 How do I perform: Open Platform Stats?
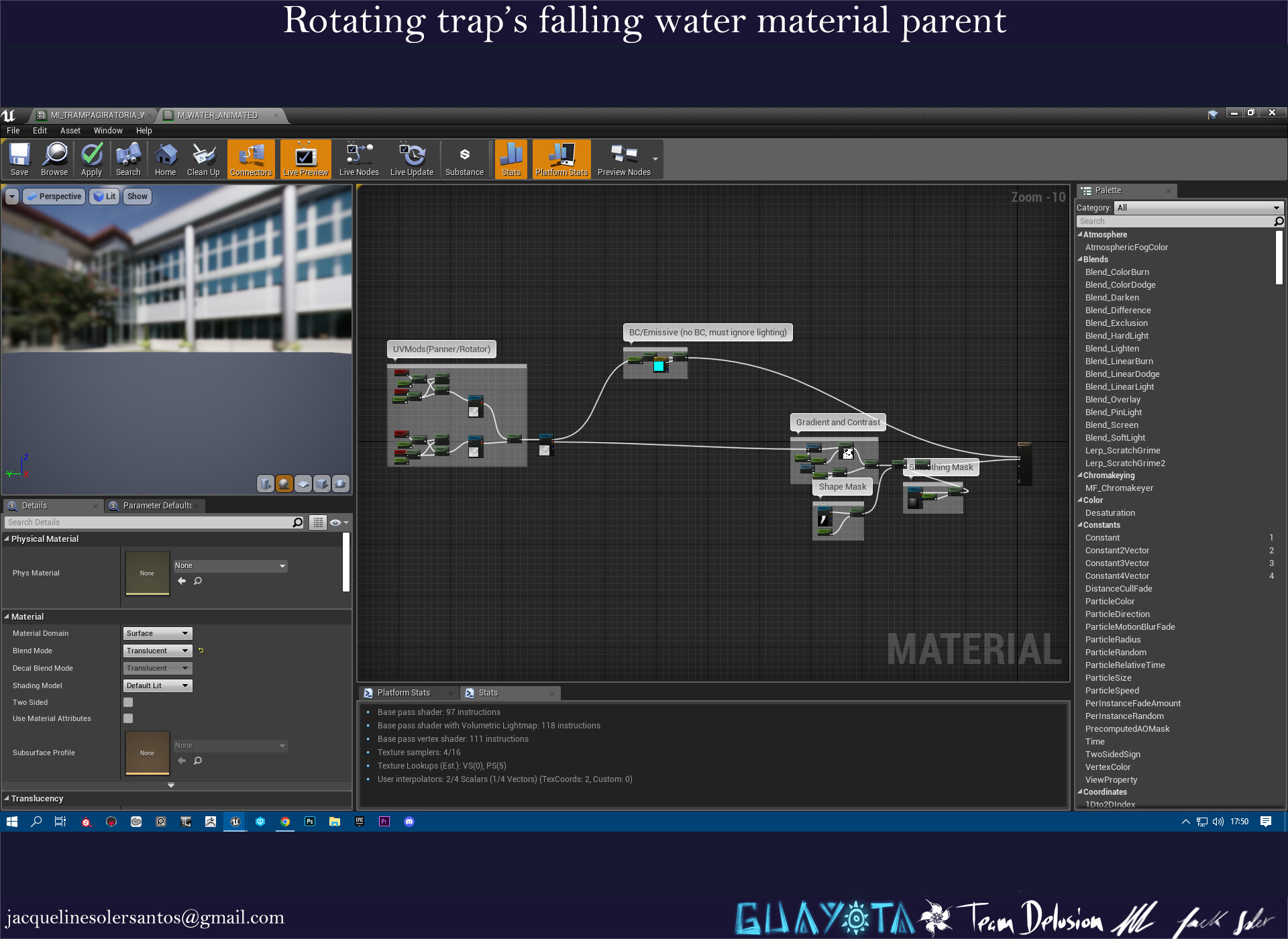pyautogui.click(x=561, y=159)
